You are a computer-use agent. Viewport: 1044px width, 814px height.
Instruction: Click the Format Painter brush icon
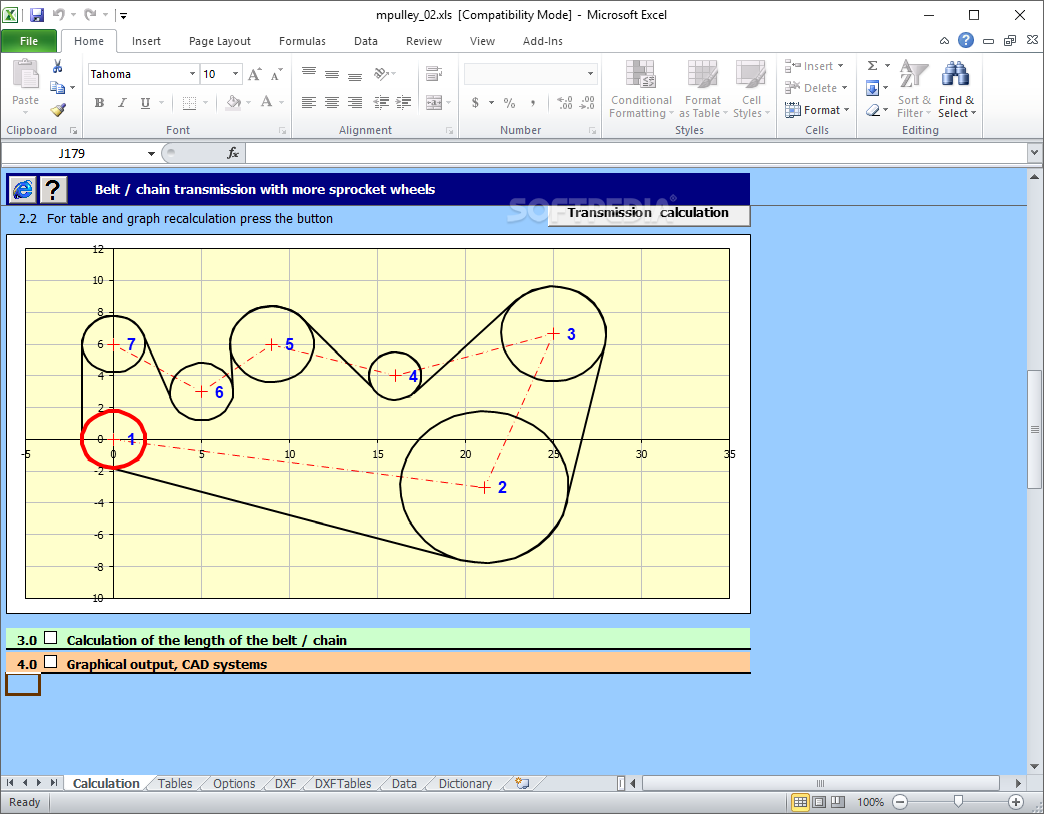58,109
